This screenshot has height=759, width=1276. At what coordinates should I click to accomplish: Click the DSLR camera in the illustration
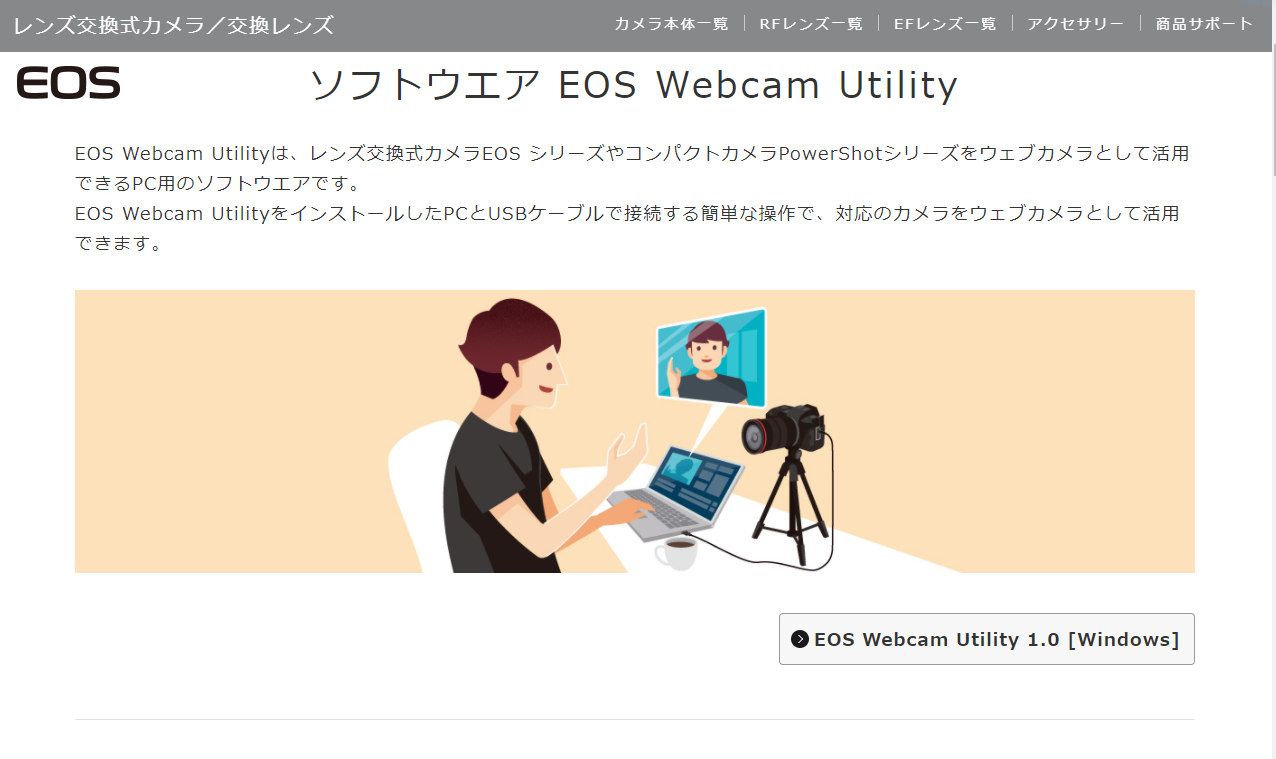(x=782, y=430)
